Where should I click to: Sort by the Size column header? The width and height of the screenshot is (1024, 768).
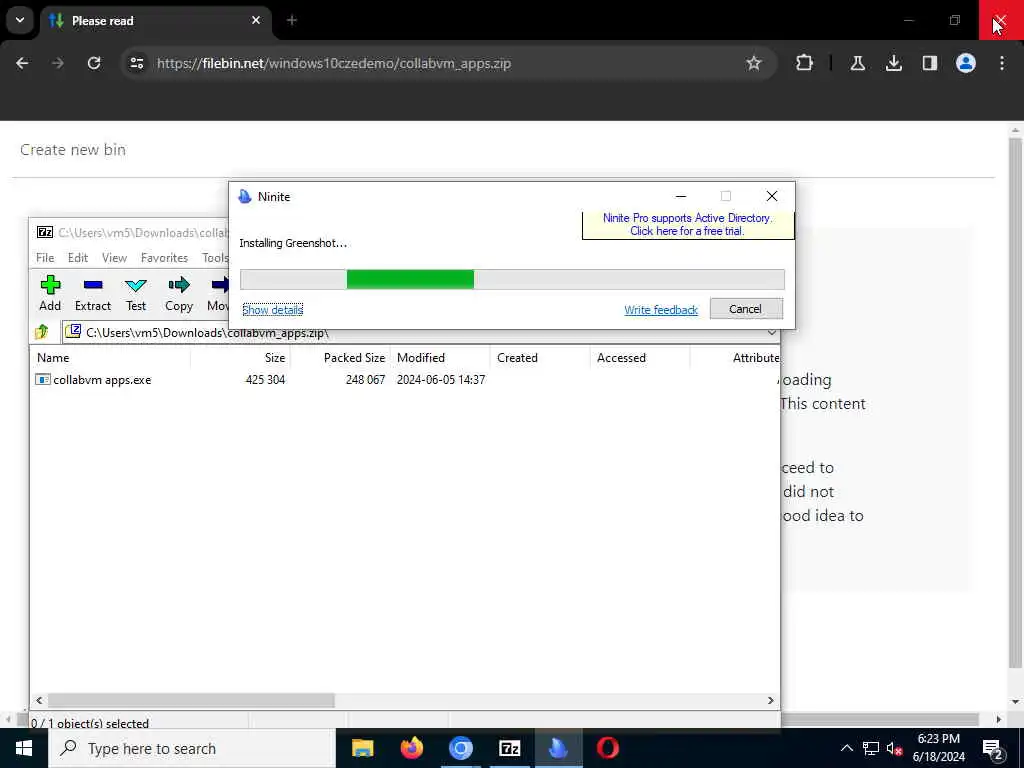pos(240,357)
